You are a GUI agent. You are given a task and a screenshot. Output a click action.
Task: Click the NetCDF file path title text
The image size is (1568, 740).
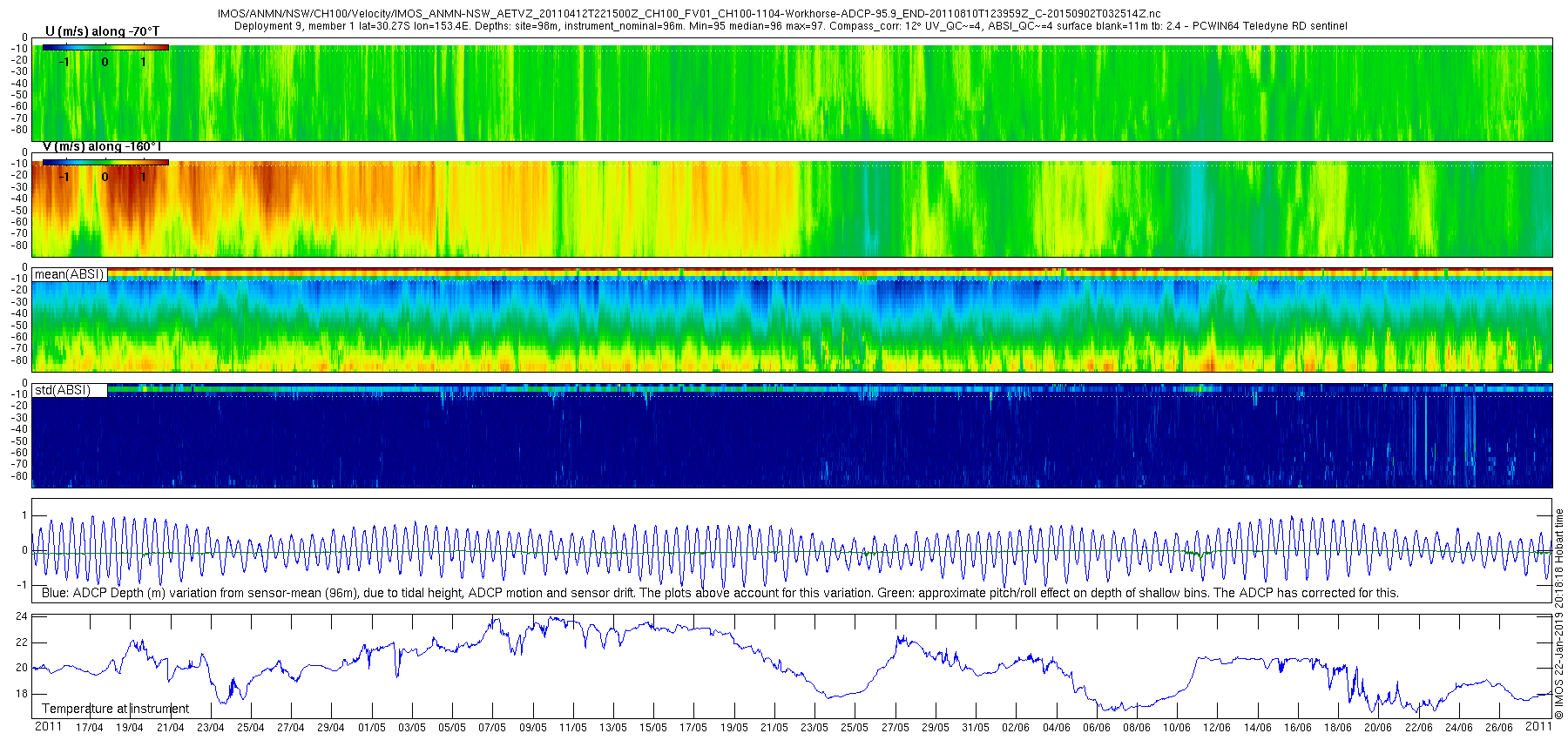pyautogui.click(x=689, y=14)
